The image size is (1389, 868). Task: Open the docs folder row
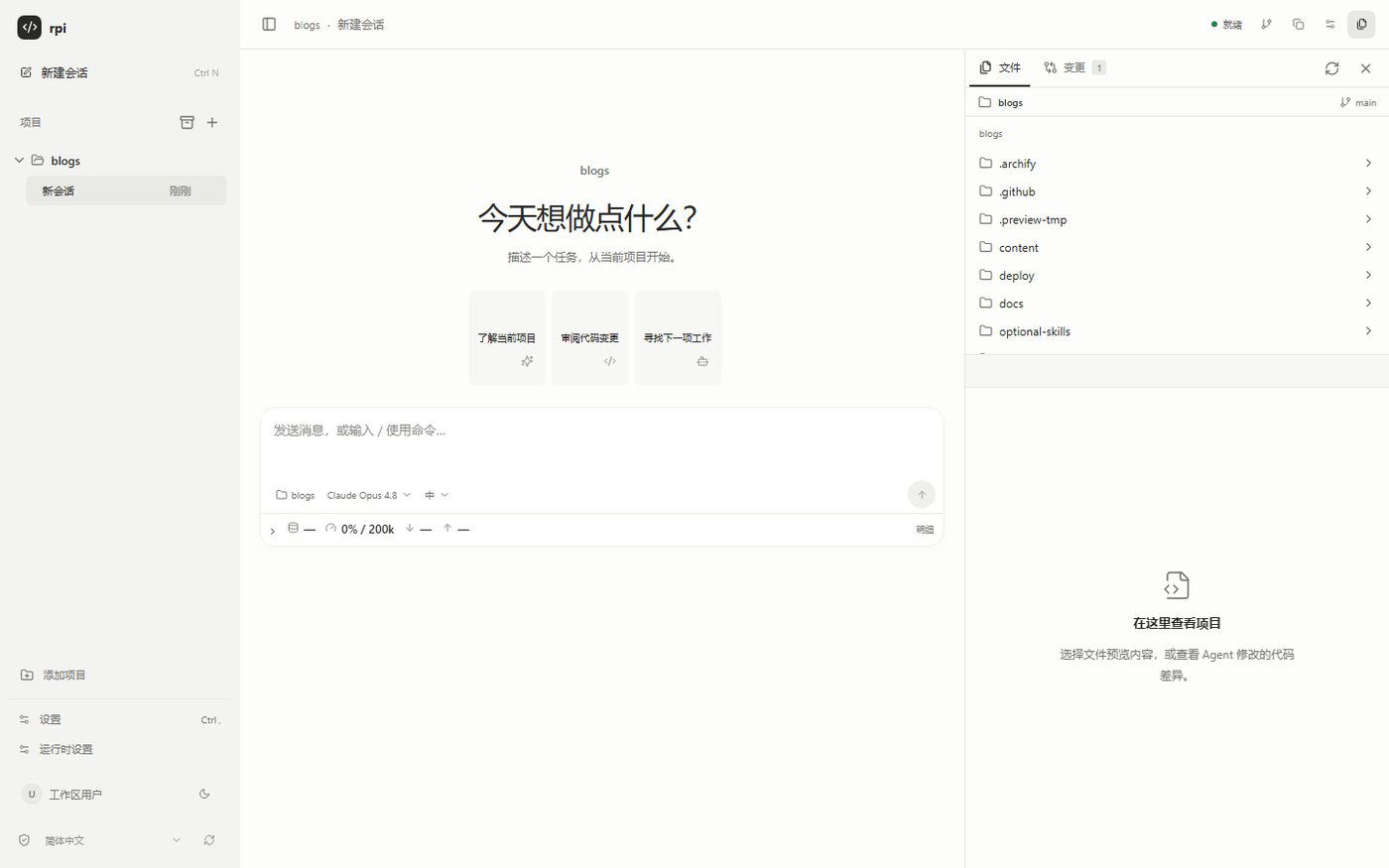pos(1177,303)
